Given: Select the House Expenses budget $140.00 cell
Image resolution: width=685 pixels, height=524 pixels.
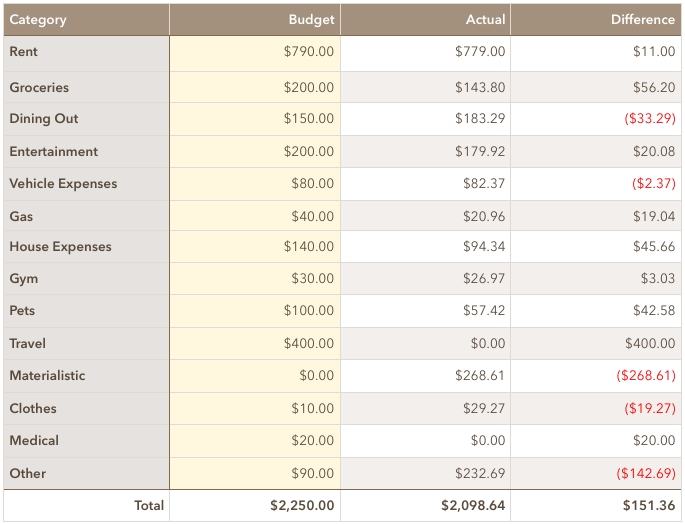Looking at the screenshot, I should point(255,246).
